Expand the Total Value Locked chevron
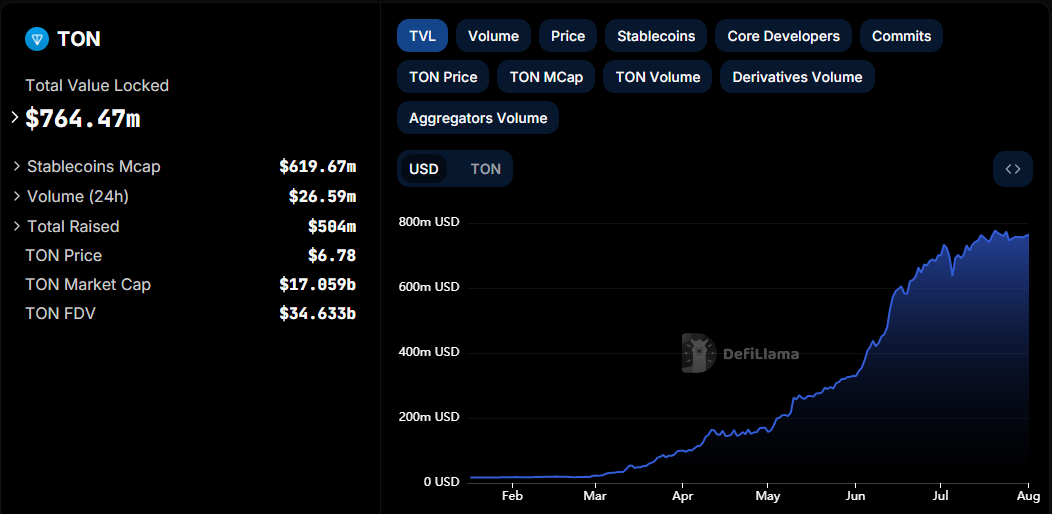 click(x=15, y=118)
